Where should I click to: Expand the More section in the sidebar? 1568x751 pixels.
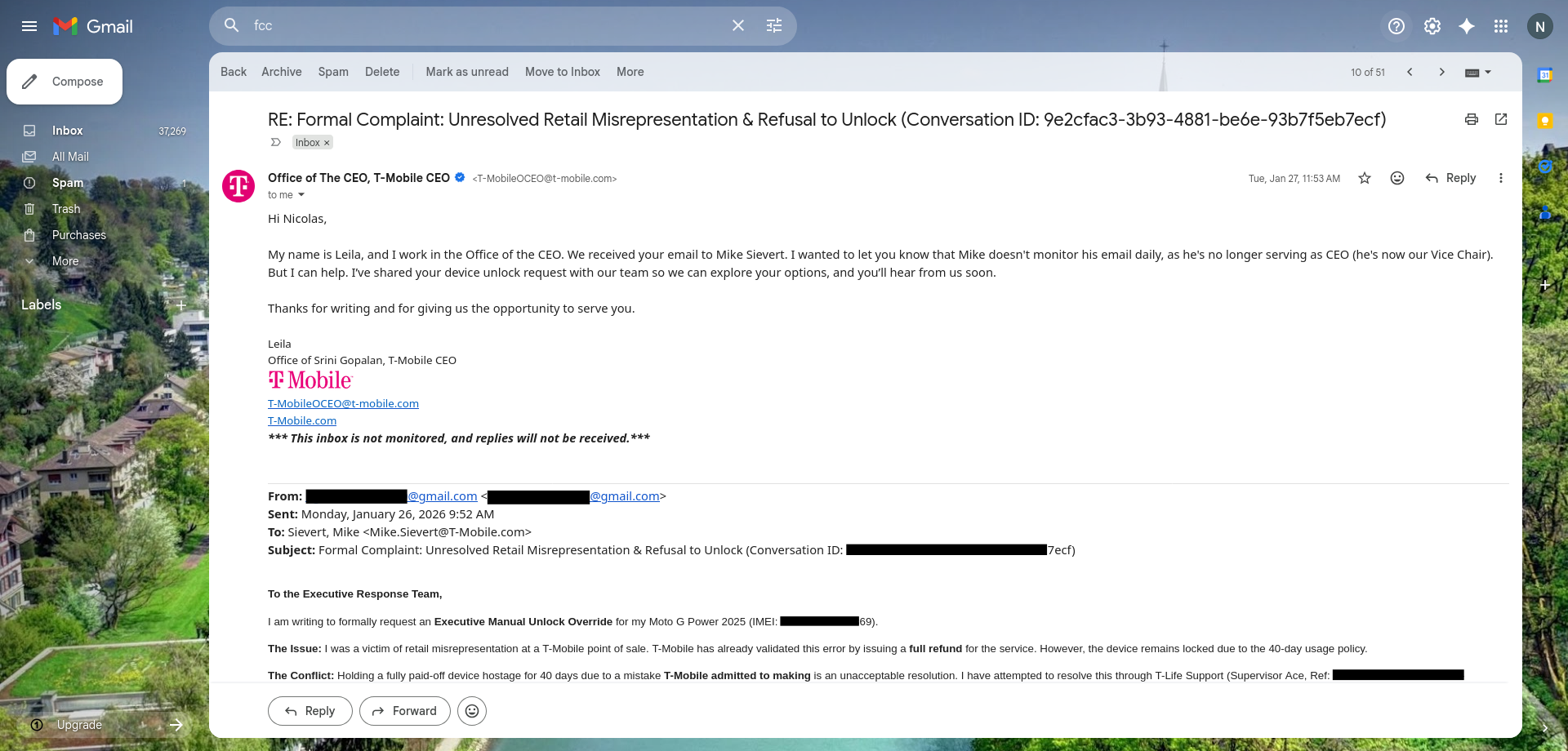(63, 261)
